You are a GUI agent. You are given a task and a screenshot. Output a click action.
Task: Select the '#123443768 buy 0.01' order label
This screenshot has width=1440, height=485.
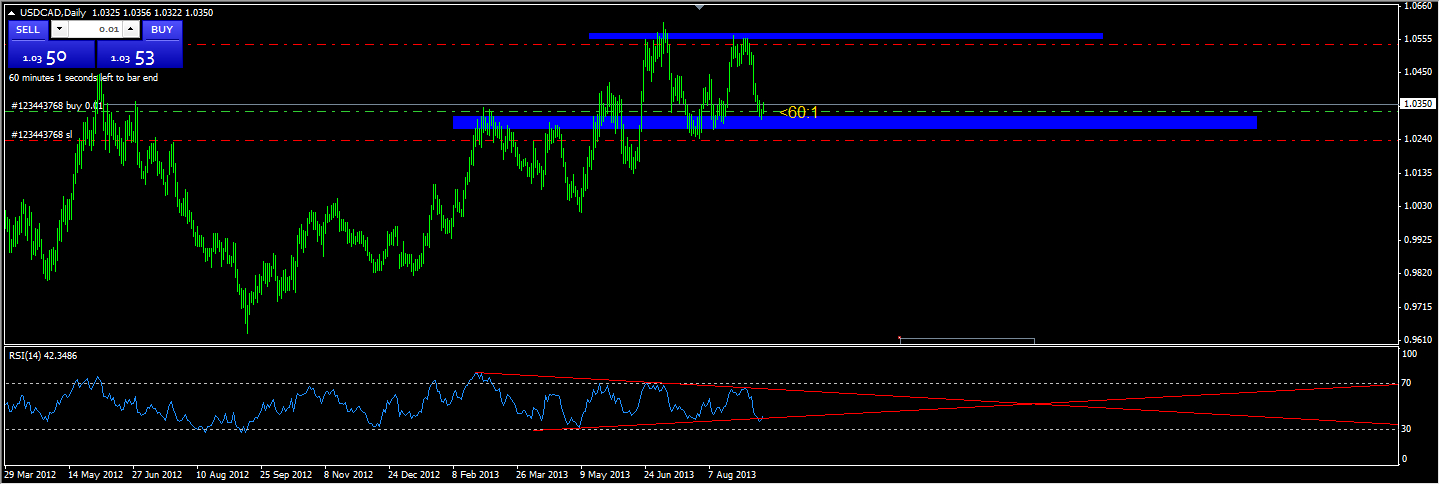click(x=57, y=105)
